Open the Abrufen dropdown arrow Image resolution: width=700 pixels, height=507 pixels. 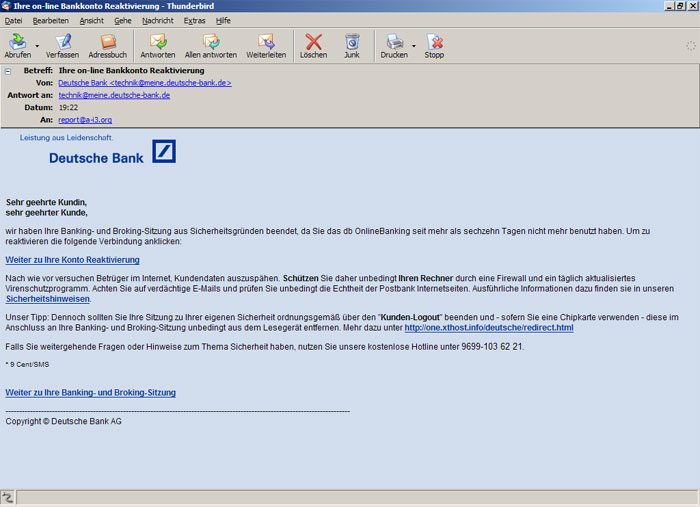[37, 46]
